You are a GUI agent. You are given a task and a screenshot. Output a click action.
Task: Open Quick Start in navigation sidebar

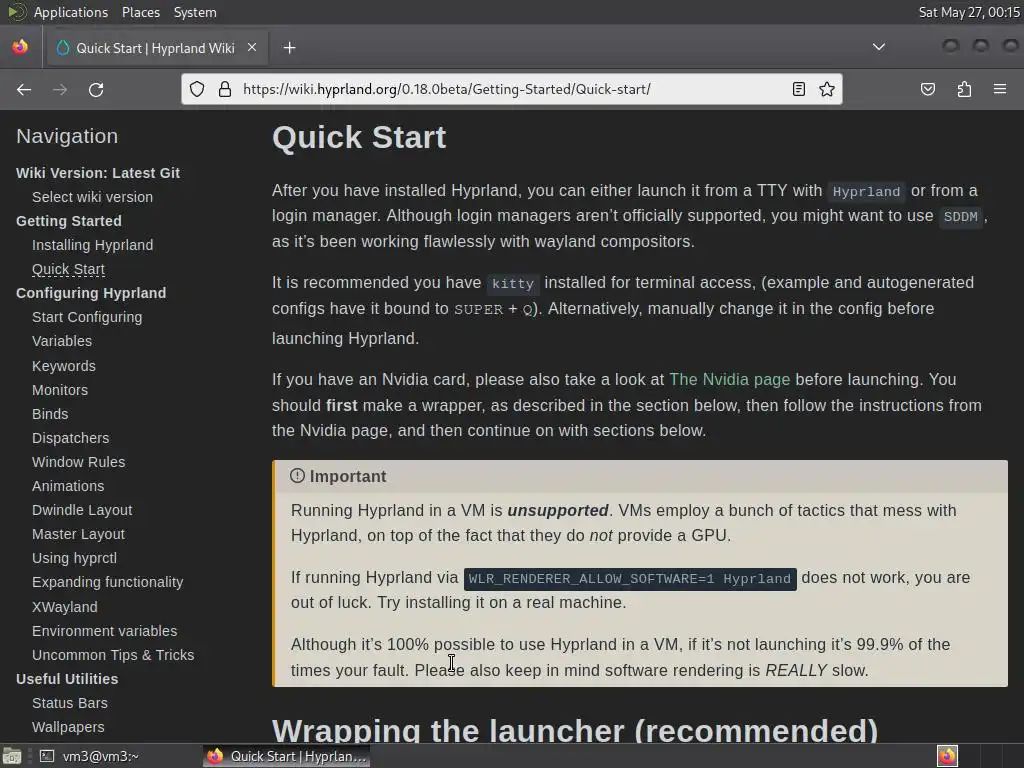[68, 269]
